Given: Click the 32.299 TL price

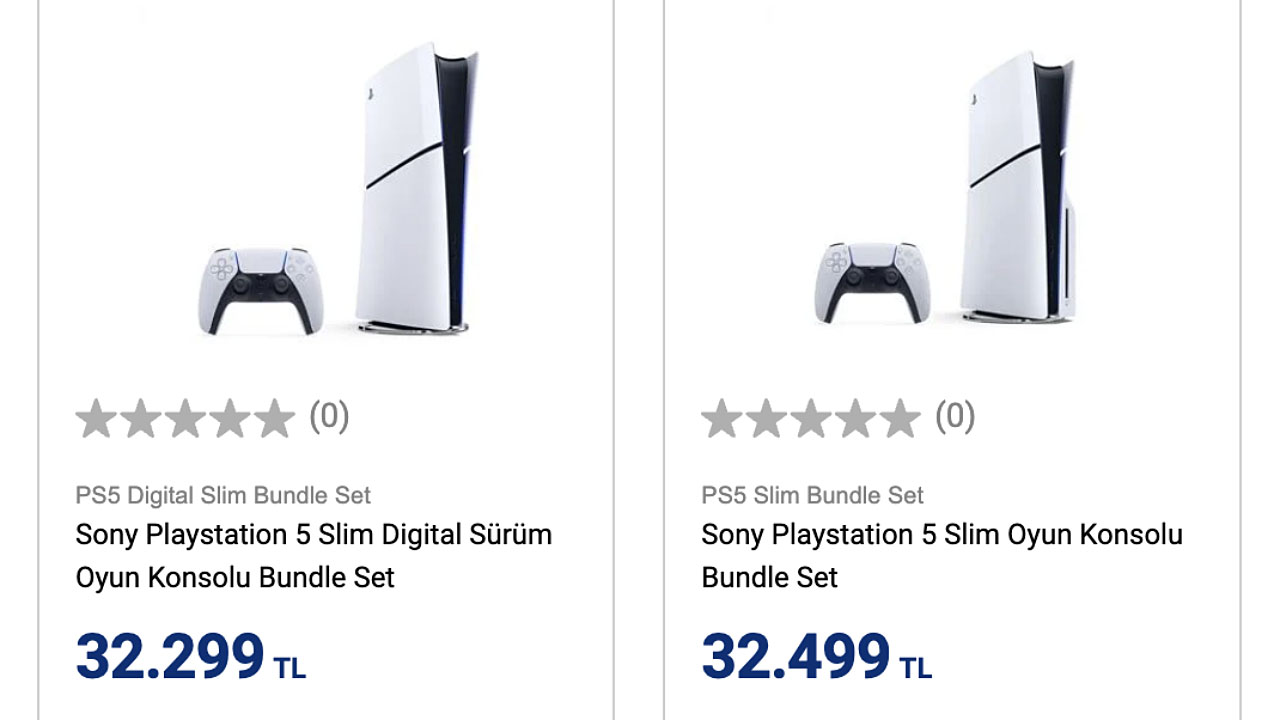Looking at the screenshot, I should pyautogui.click(x=191, y=657).
